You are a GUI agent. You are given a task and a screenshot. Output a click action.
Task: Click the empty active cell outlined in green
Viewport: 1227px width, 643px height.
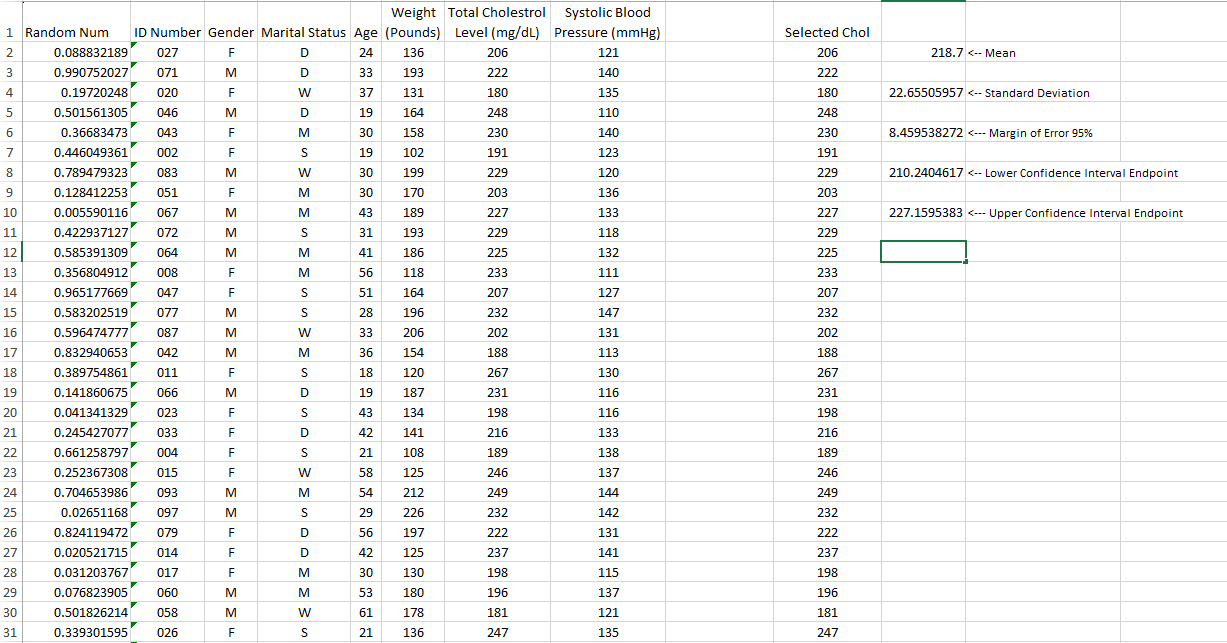click(x=923, y=252)
